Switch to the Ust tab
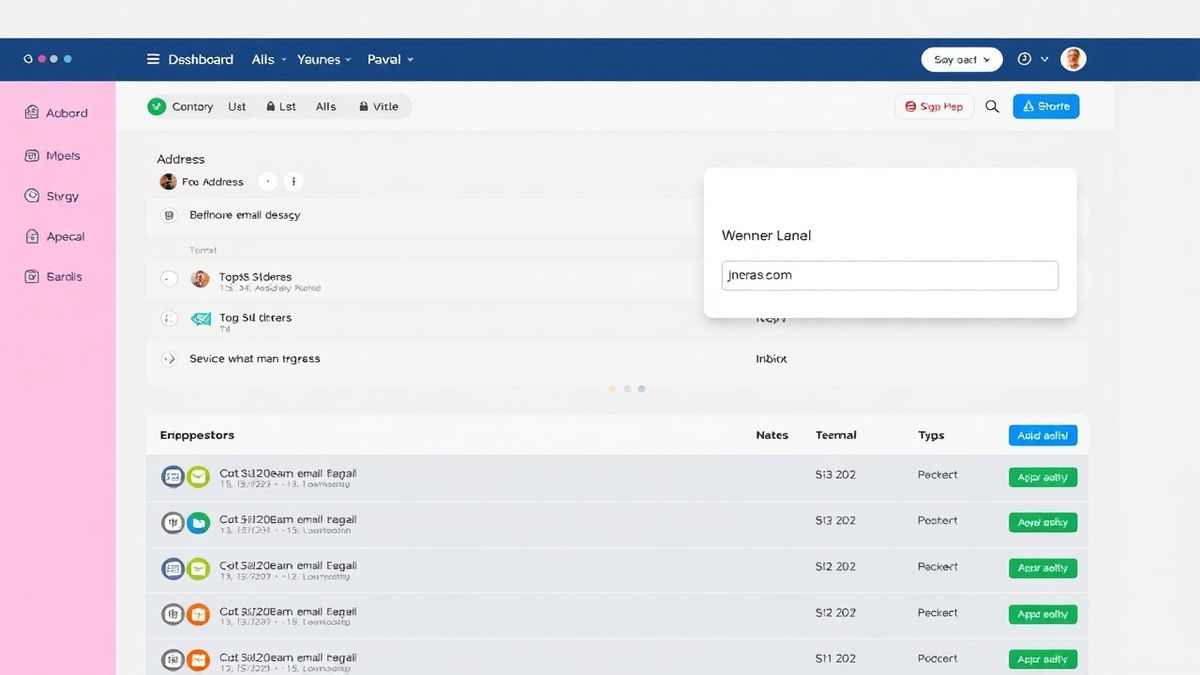The width and height of the screenshot is (1200, 675). tap(237, 107)
